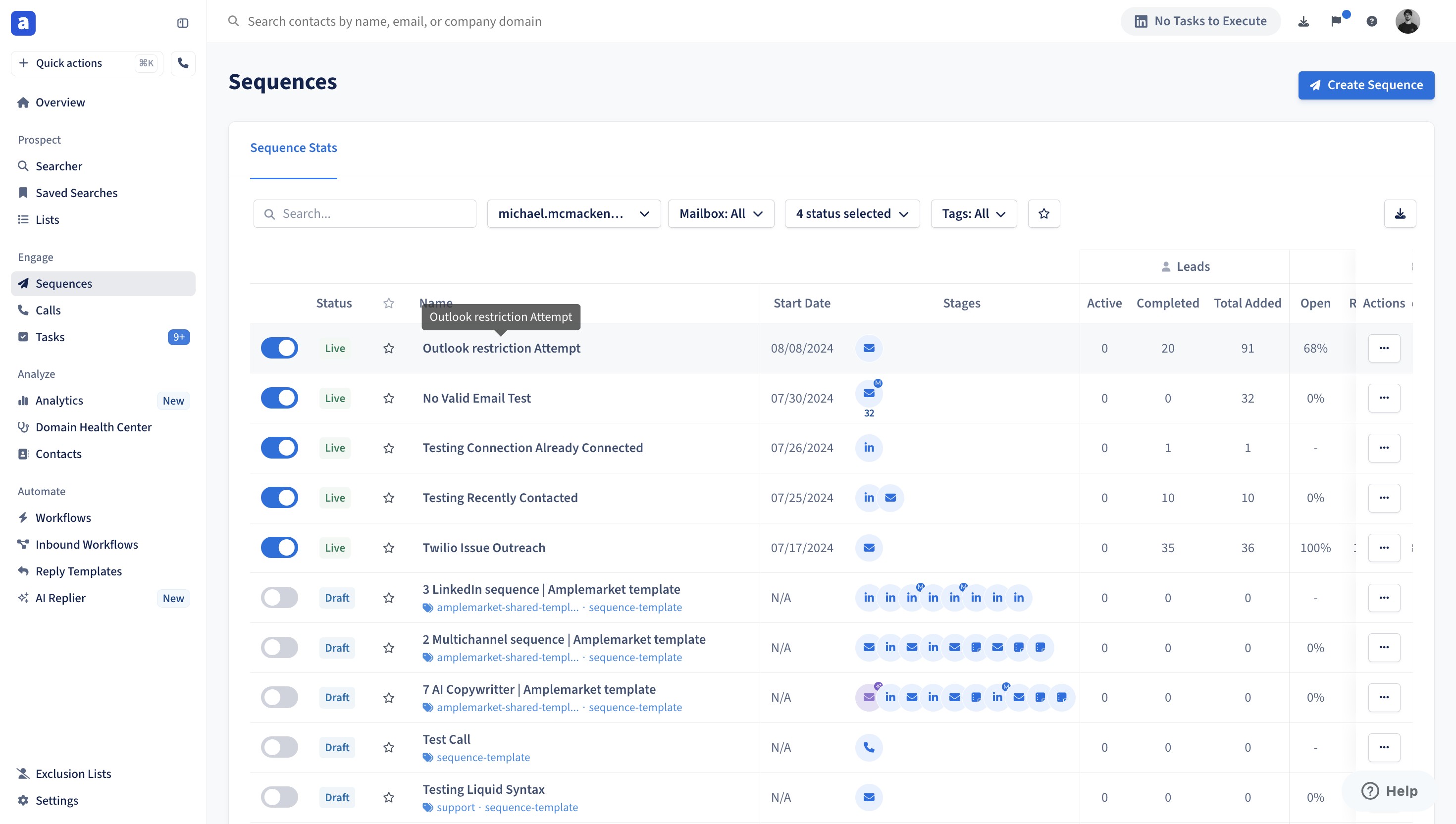Click the phone dialer icon
Screen dimensions: 1456x824
pos(183,63)
